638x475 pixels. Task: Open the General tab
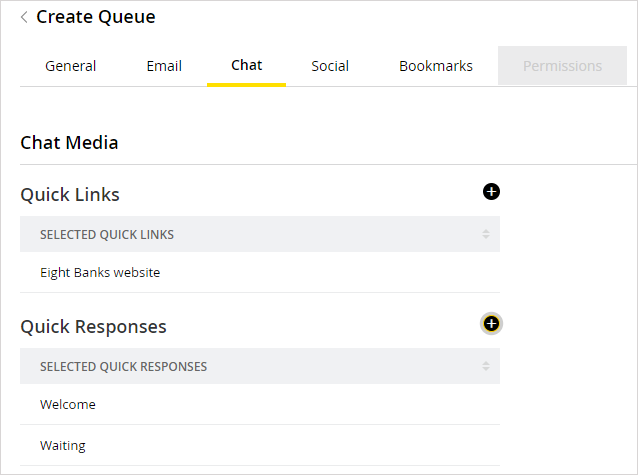coord(70,66)
